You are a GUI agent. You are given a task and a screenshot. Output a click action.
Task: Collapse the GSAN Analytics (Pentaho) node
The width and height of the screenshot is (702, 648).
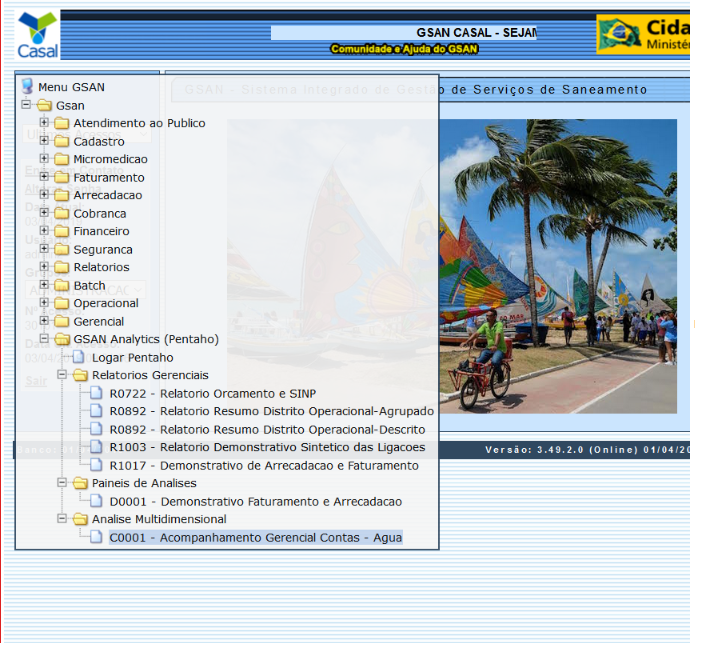(44, 339)
